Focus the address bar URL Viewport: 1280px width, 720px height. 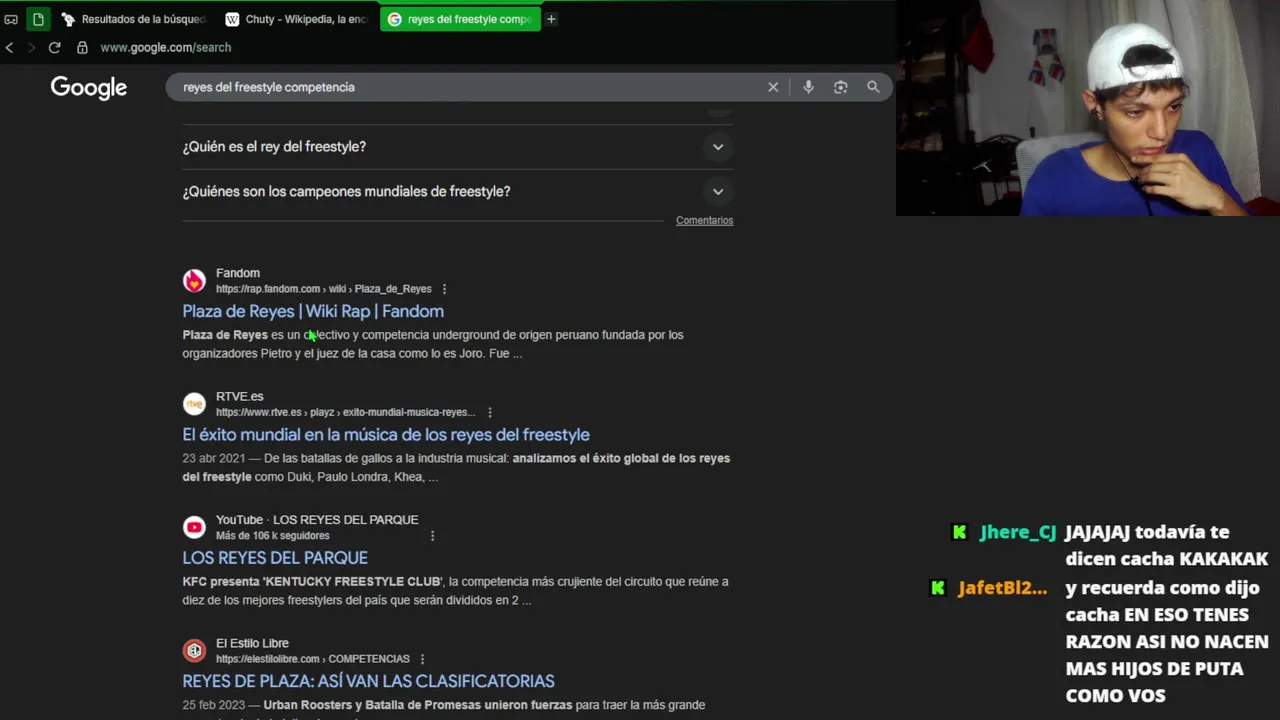[x=165, y=47]
